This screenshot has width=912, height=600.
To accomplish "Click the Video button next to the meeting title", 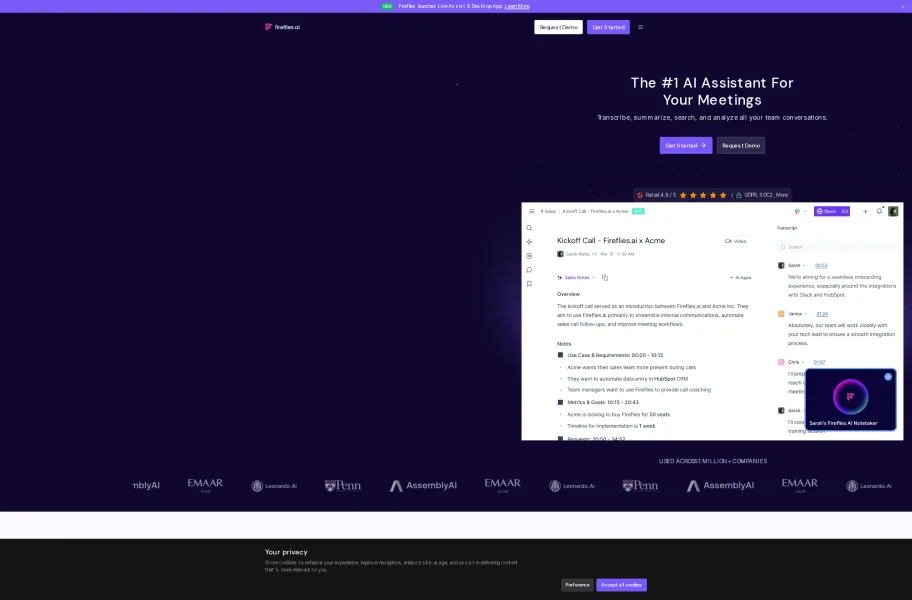I will 736,241.
